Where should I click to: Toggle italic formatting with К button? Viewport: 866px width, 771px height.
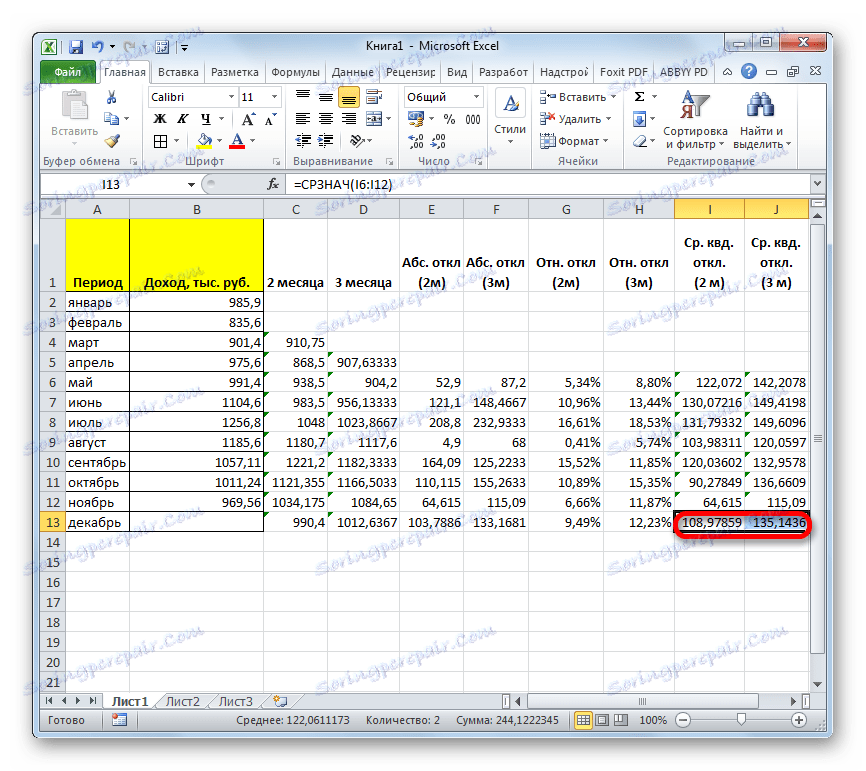click(x=180, y=118)
